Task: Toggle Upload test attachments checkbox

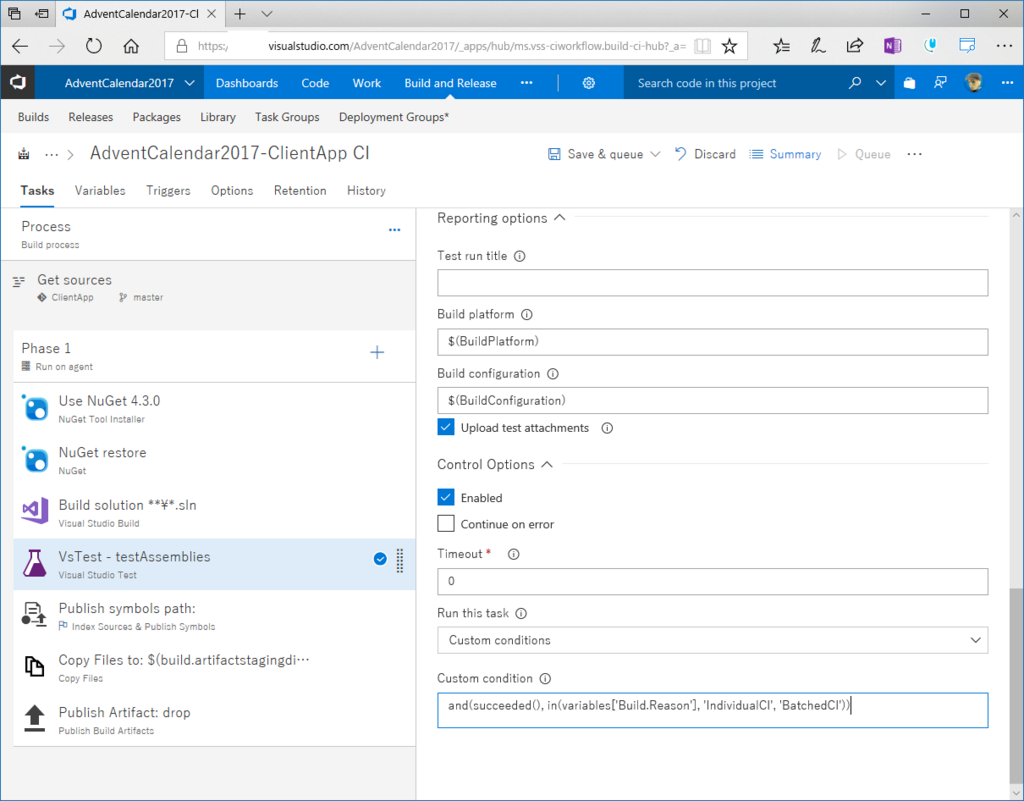Action: pyautogui.click(x=445, y=428)
